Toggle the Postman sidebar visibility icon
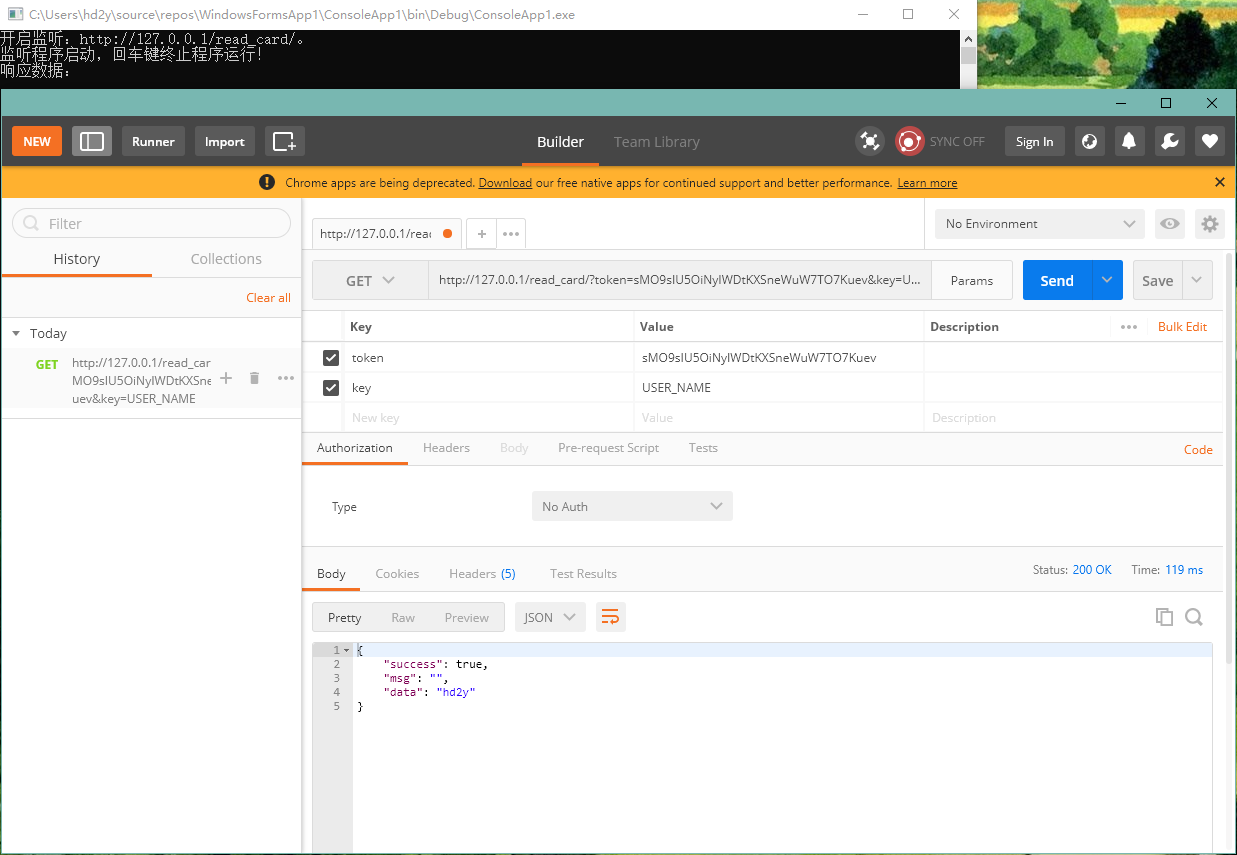 click(92, 141)
